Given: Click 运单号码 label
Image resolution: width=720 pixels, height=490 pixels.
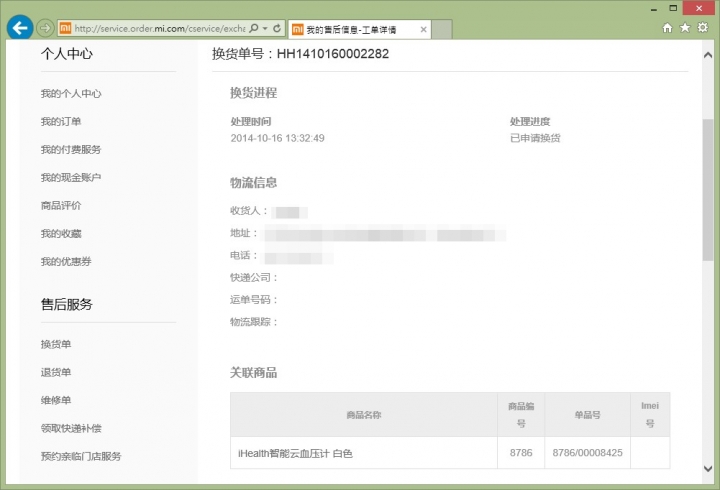Looking at the screenshot, I should point(254,300).
